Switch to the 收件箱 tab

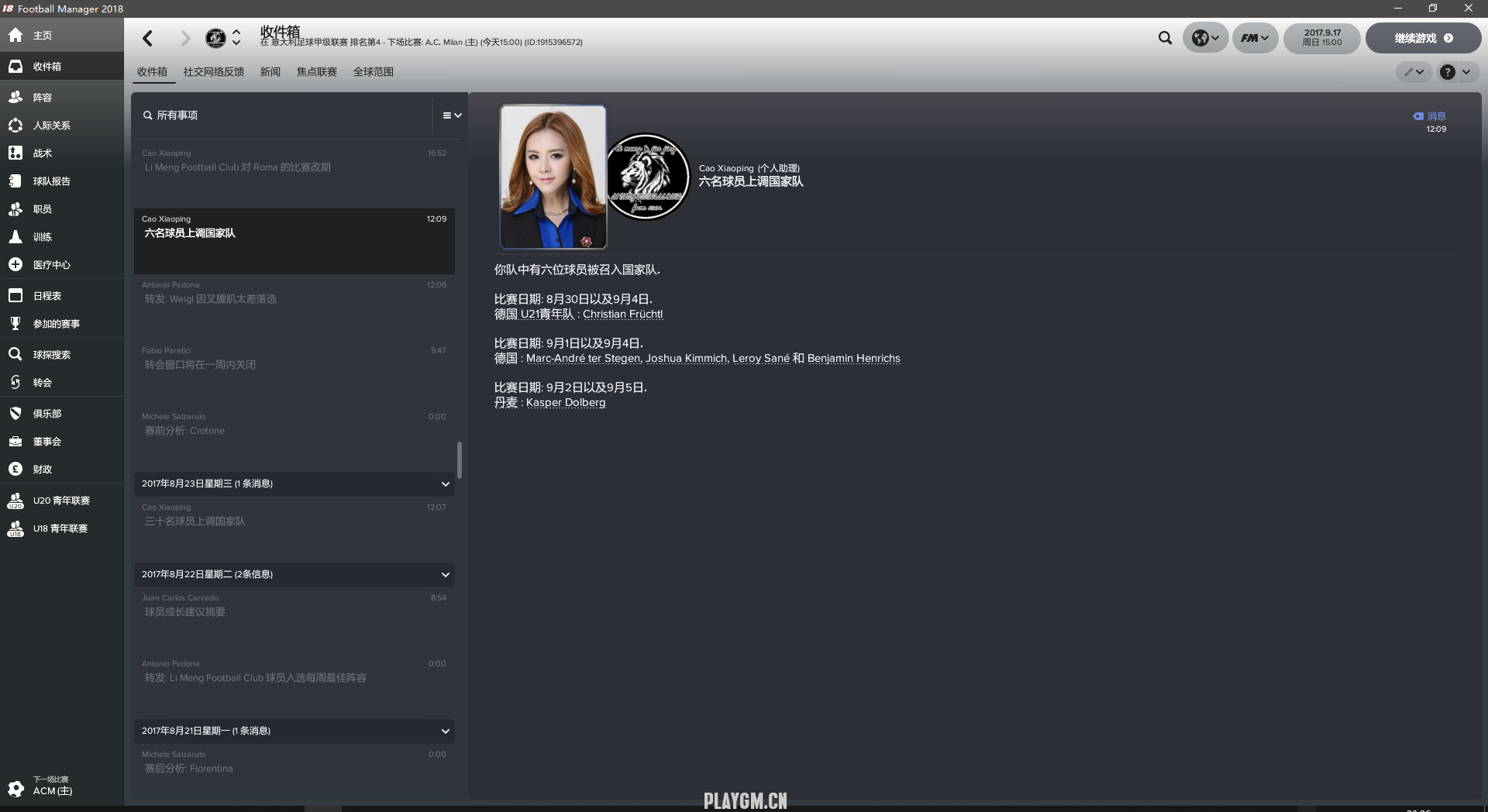click(x=152, y=72)
